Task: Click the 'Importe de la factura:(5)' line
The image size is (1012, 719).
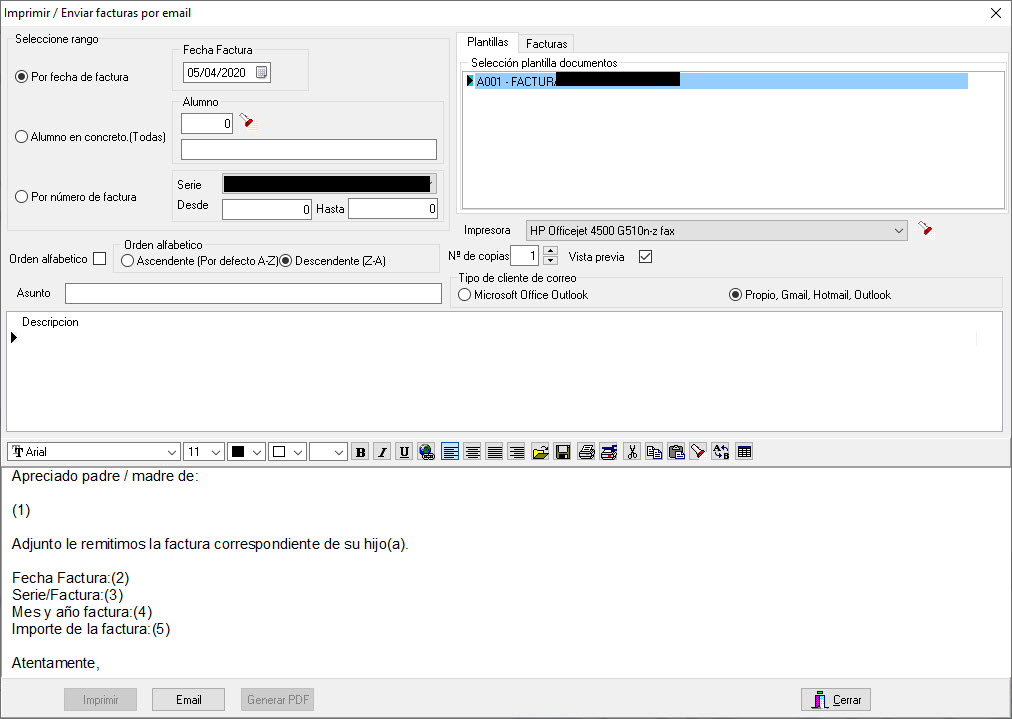Action: [x=91, y=629]
